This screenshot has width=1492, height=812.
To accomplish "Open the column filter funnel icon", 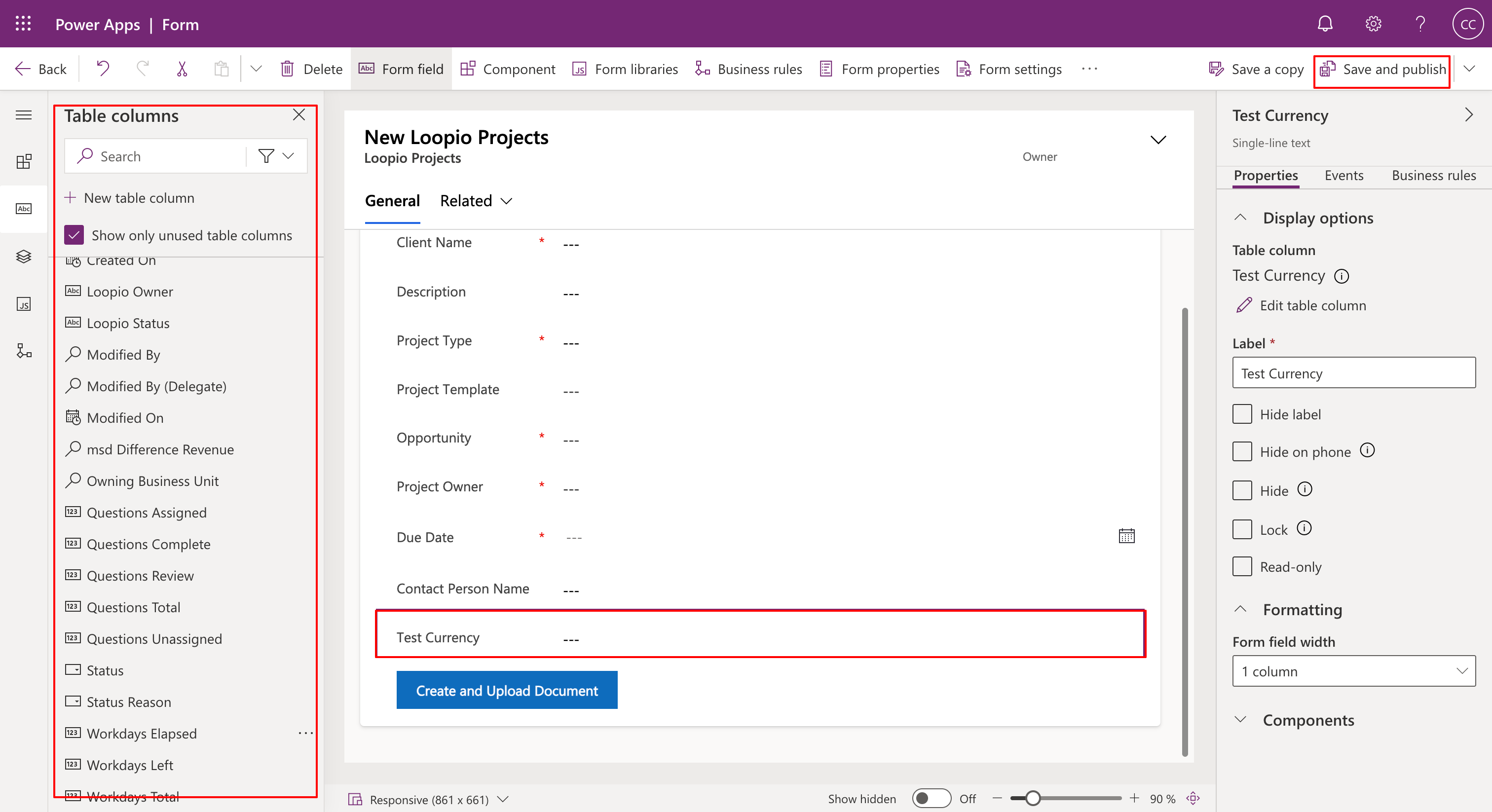I will [x=266, y=156].
